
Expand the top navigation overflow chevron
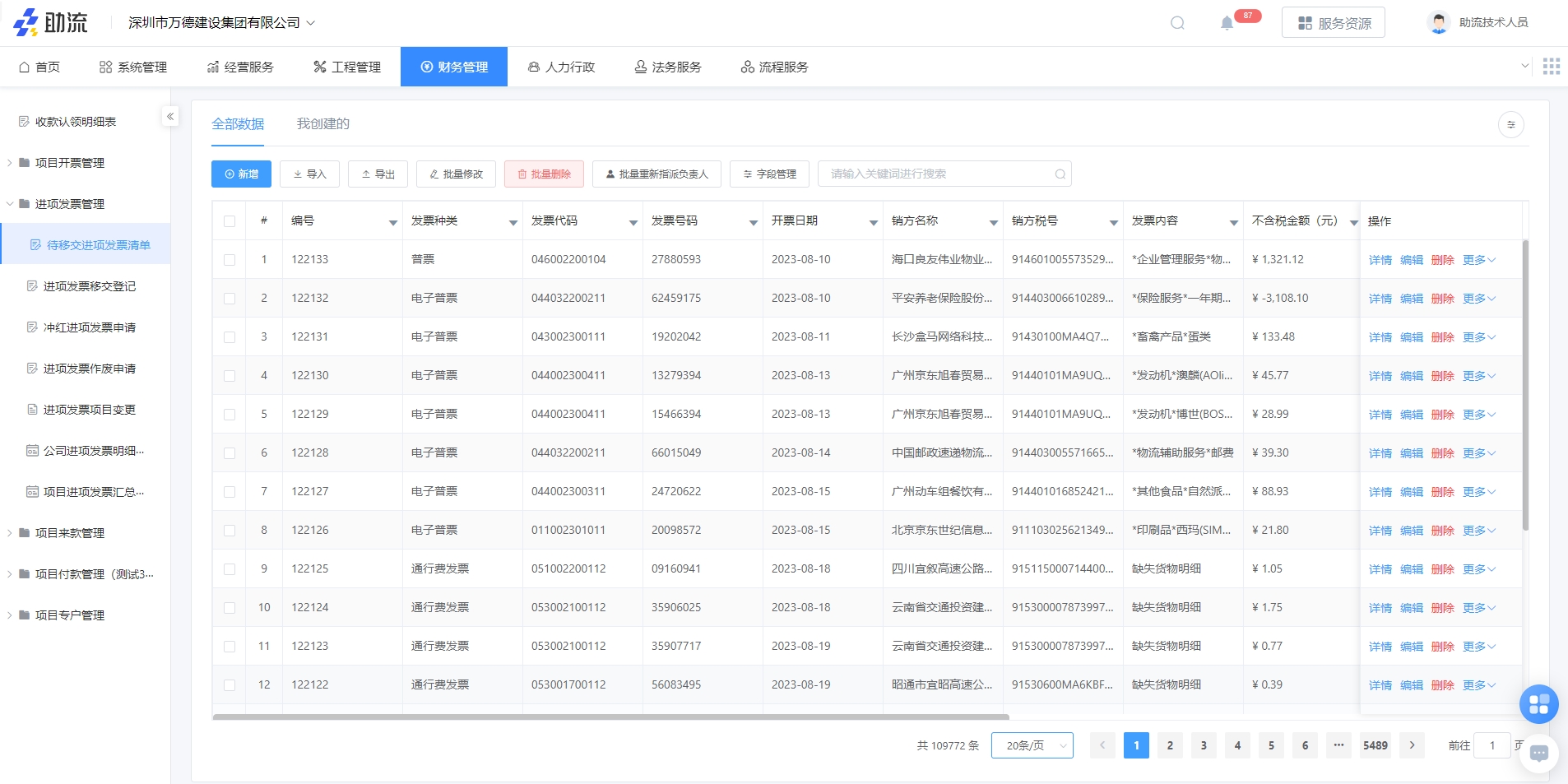[1524, 66]
